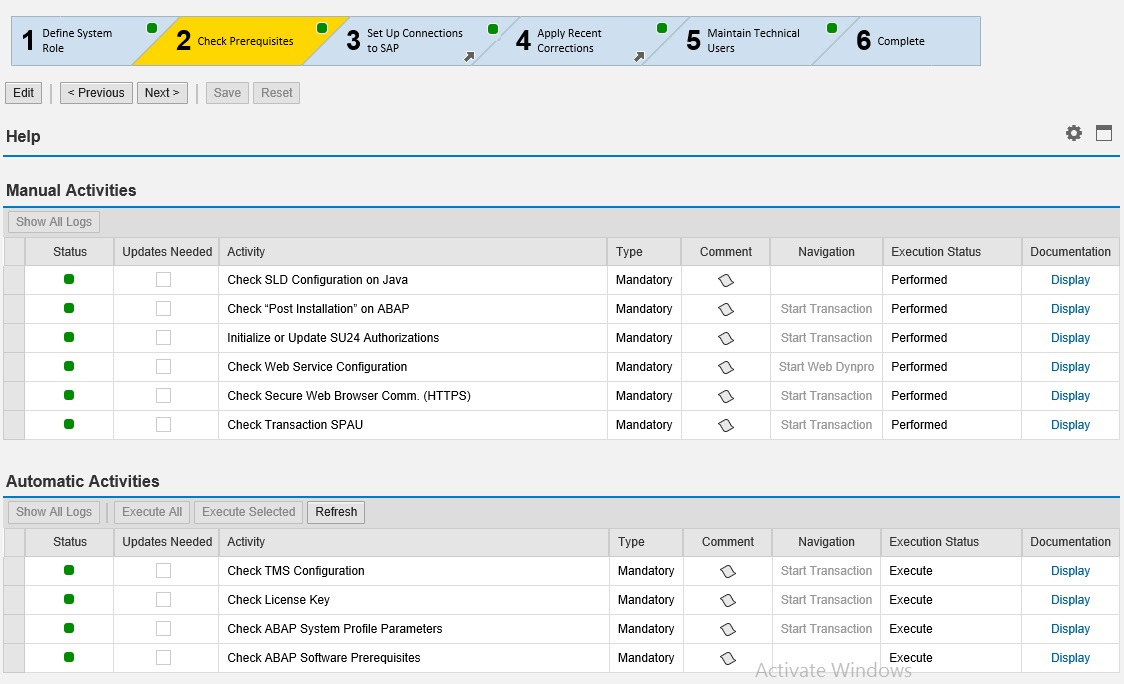Go to step 6 Complete

pos(896,41)
